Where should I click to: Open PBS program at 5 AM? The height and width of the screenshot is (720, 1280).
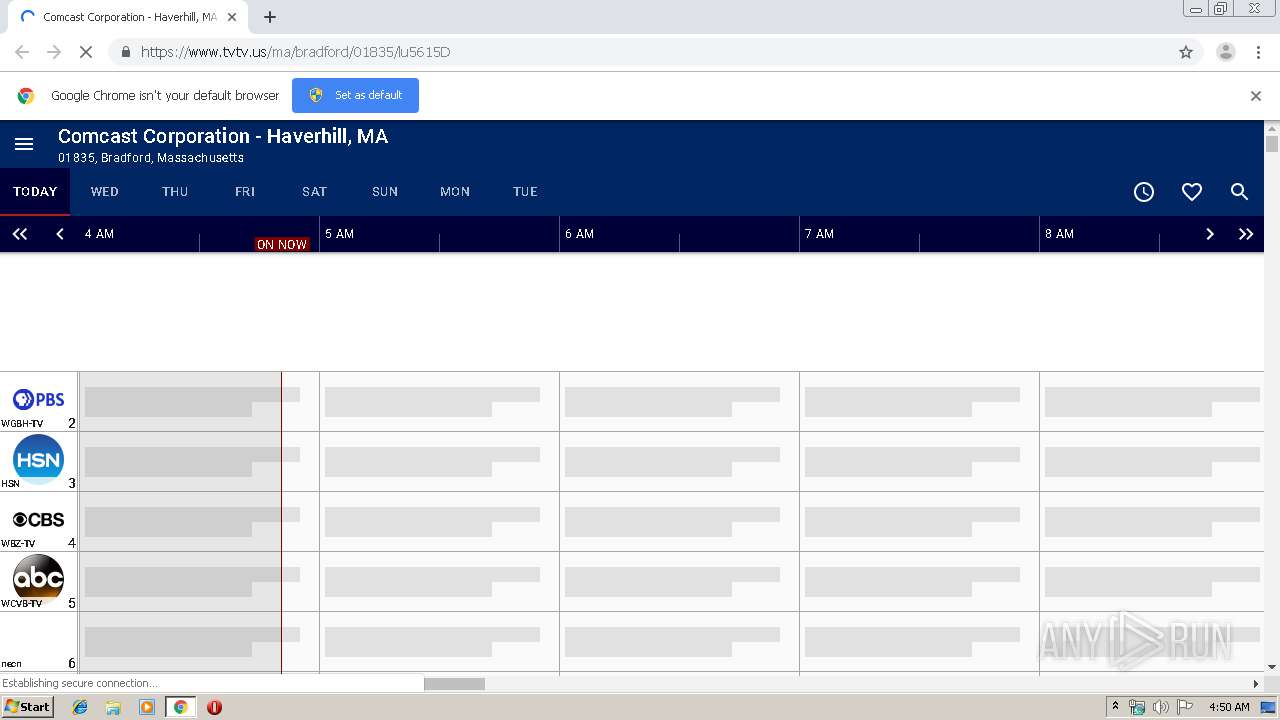point(439,402)
